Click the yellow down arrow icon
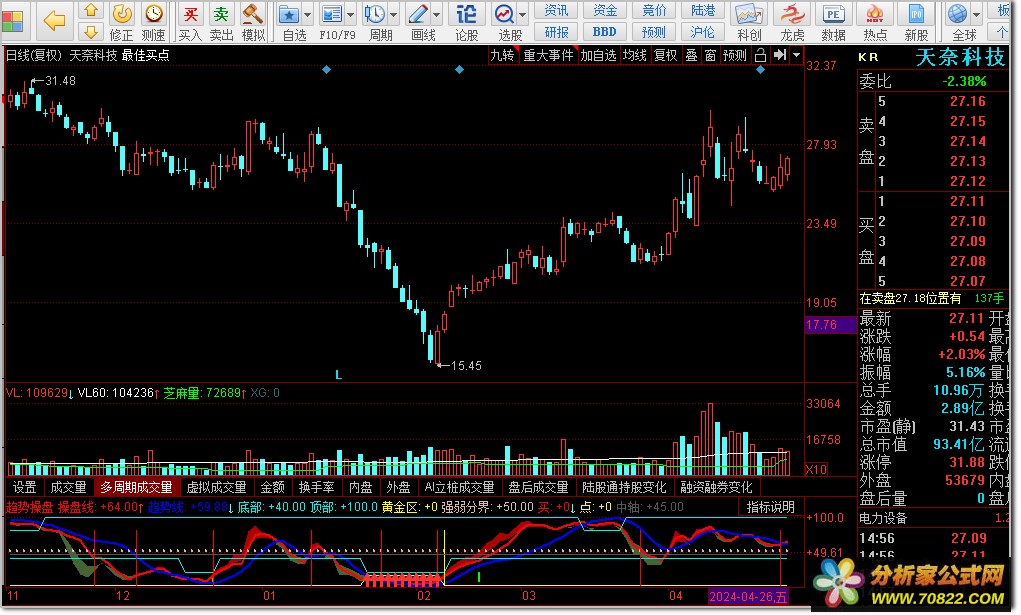This screenshot has height=615, width=1021. click(x=91, y=32)
